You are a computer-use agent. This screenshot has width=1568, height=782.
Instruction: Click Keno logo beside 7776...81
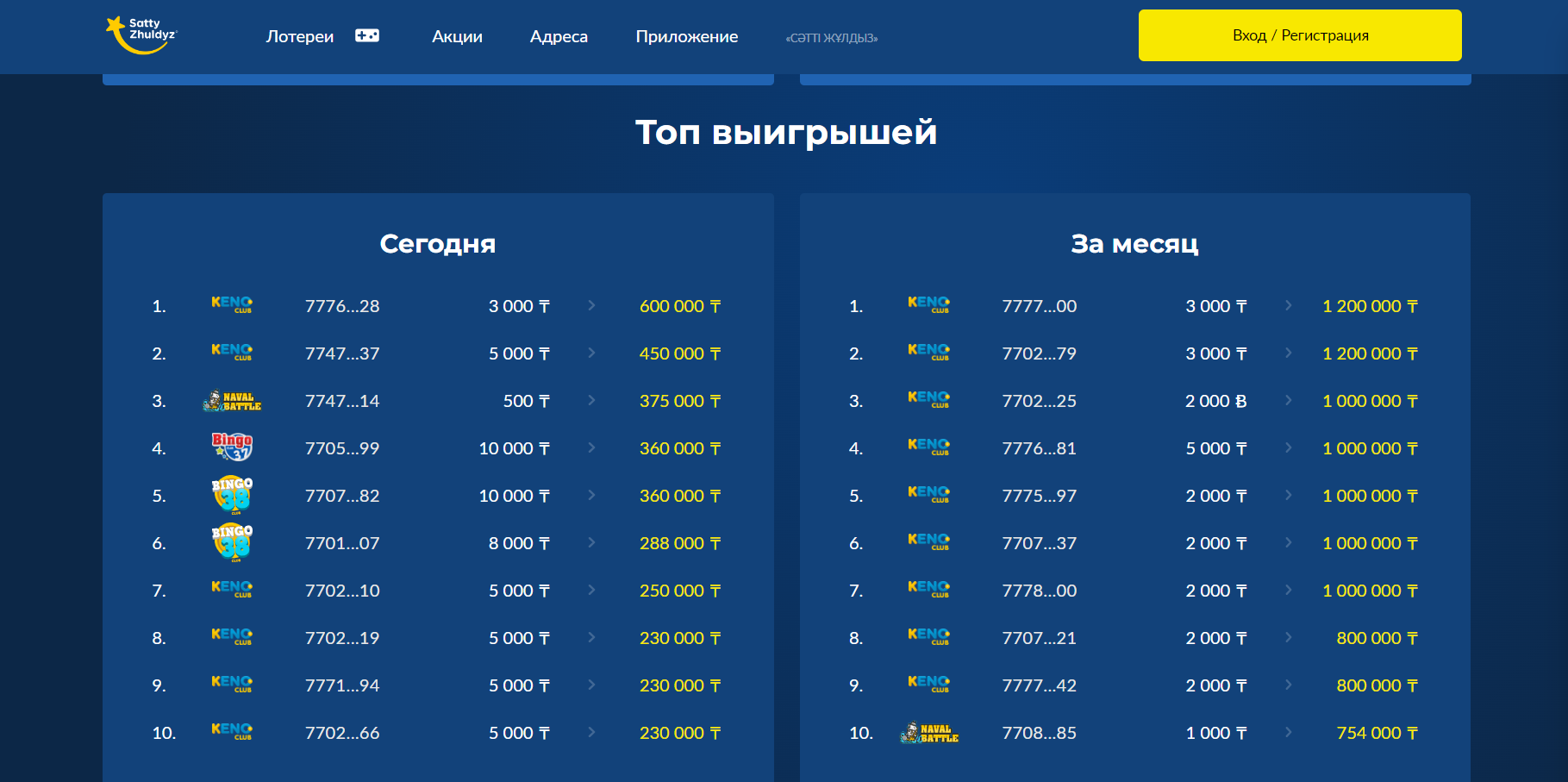pos(928,447)
